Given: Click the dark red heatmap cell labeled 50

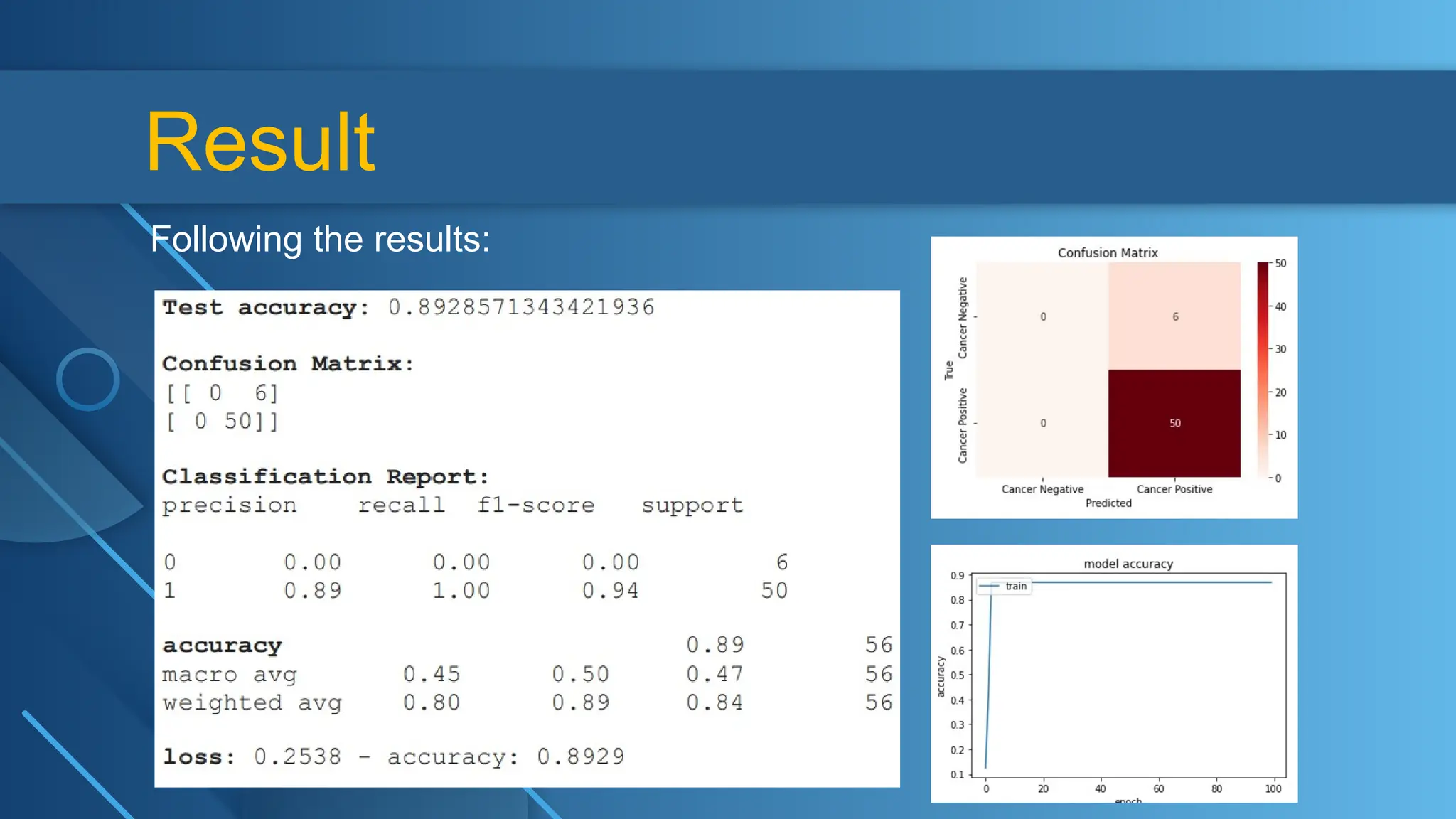Looking at the screenshot, I should pyautogui.click(x=1174, y=423).
